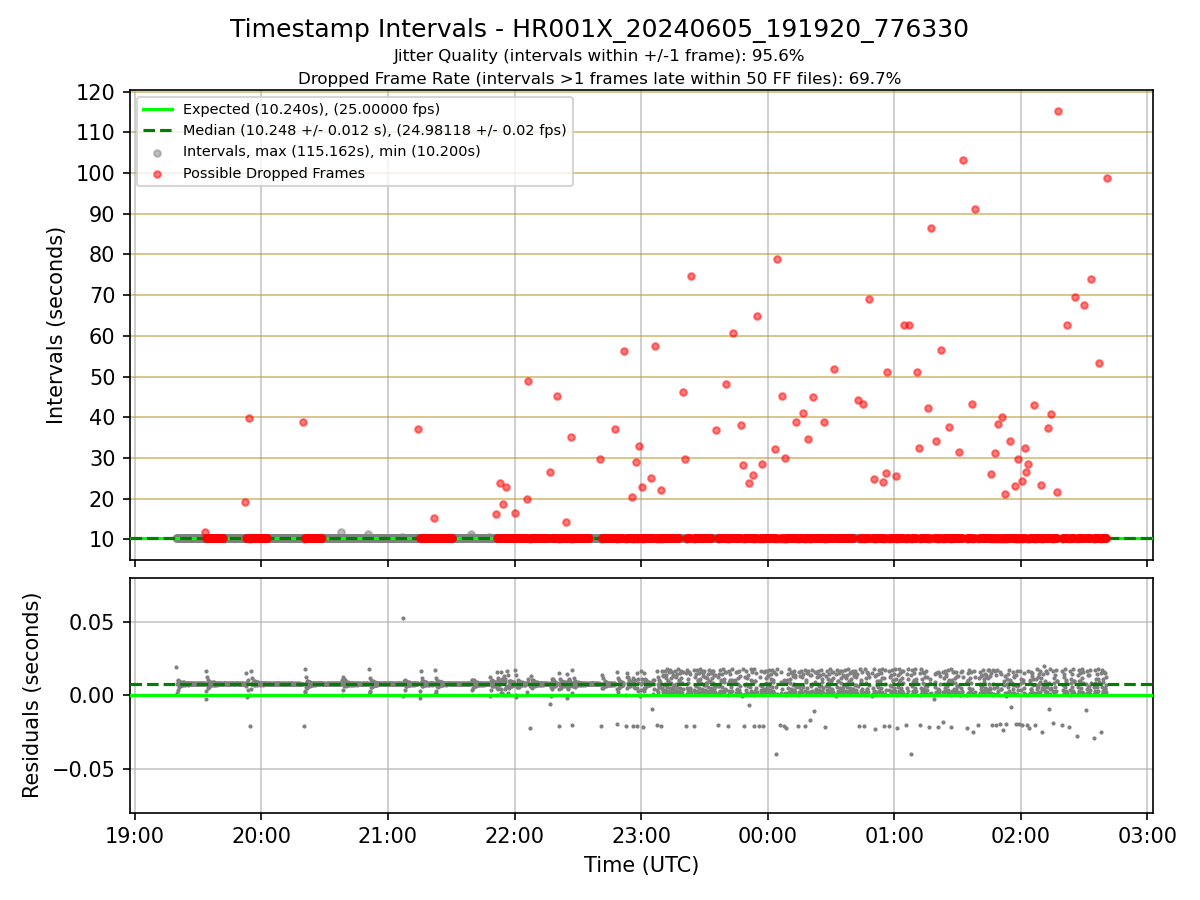Click the 'Intervals (seconds)' y-axis label
This screenshot has height=900, width=1200.
56,325
